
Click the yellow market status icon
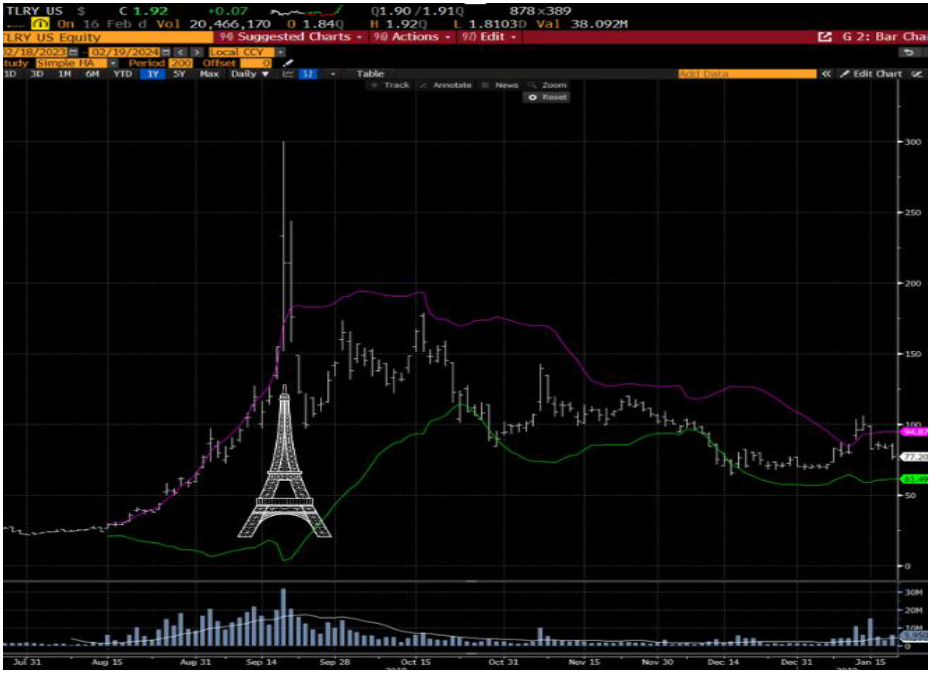pyautogui.click(x=41, y=24)
